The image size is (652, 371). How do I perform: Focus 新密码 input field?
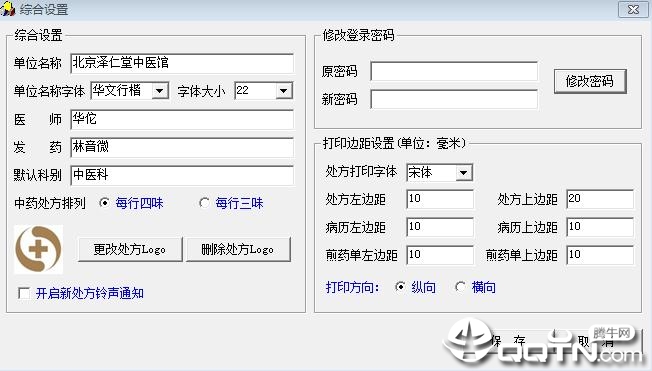(x=454, y=99)
